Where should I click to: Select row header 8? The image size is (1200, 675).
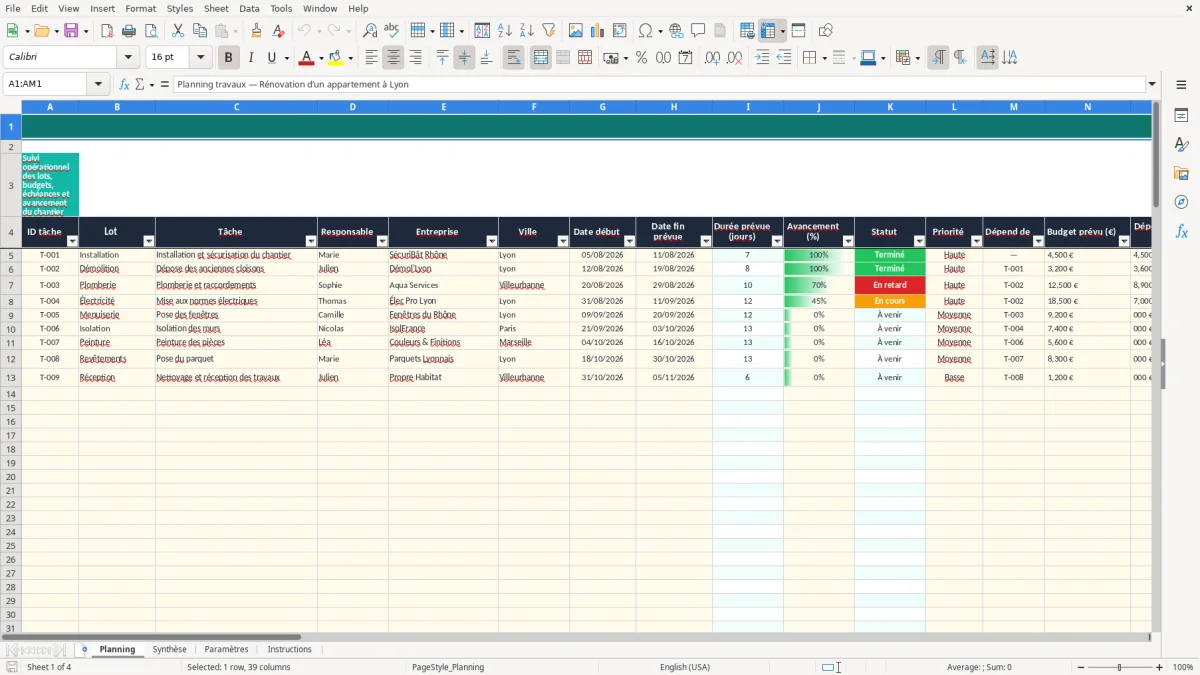click(x=11, y=301)
